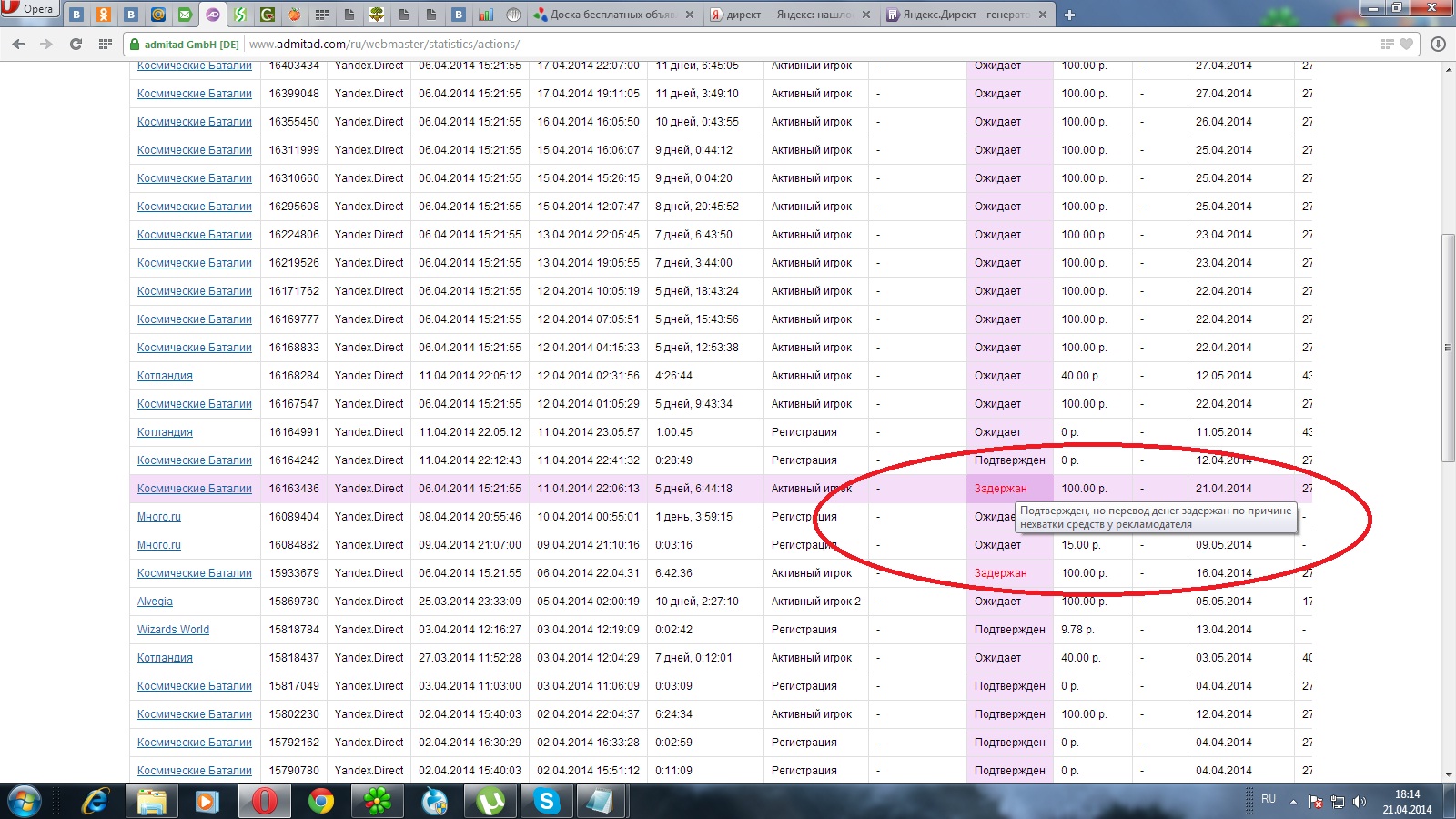Open a new tab with plus button
The height and width of the screenshot is (819, 1456).
(x=1069, y=15)
